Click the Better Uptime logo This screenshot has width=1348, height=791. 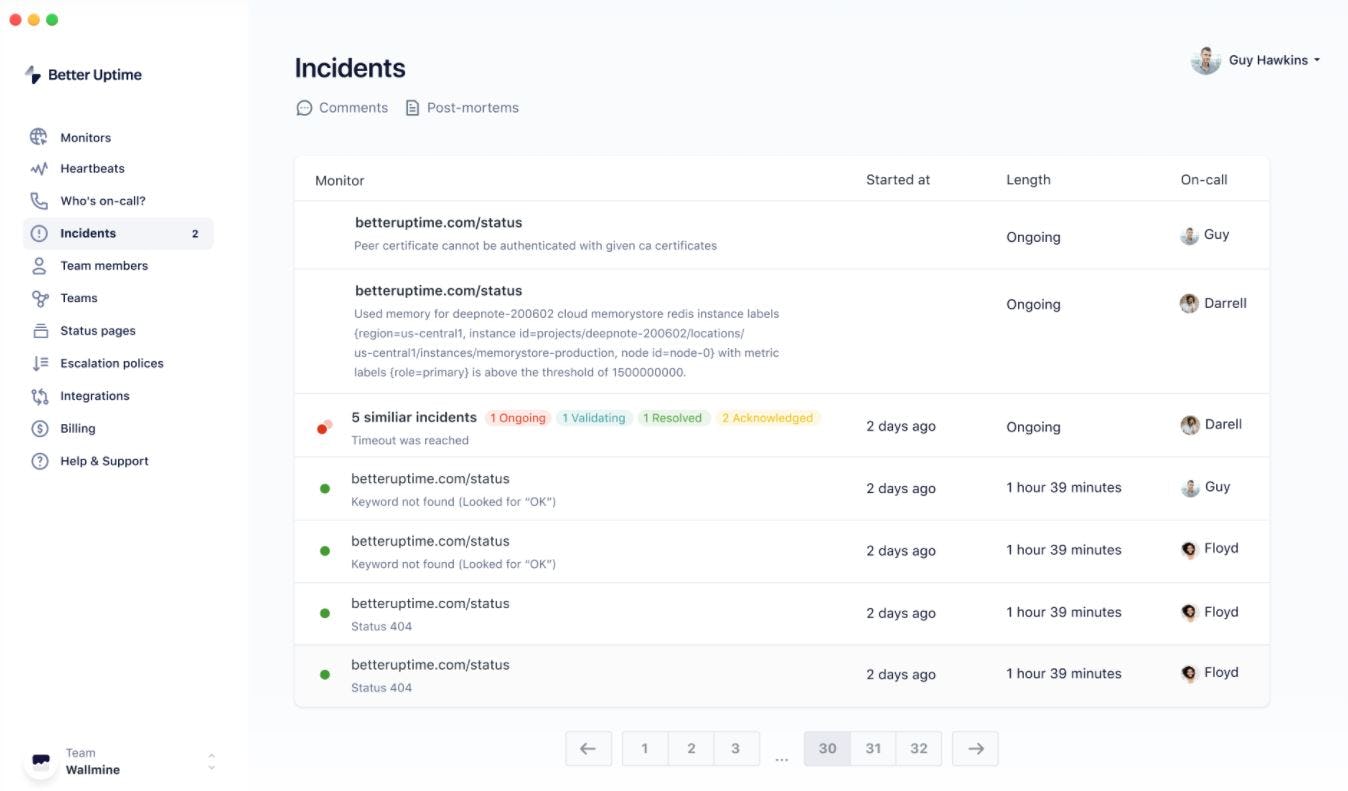84,74
